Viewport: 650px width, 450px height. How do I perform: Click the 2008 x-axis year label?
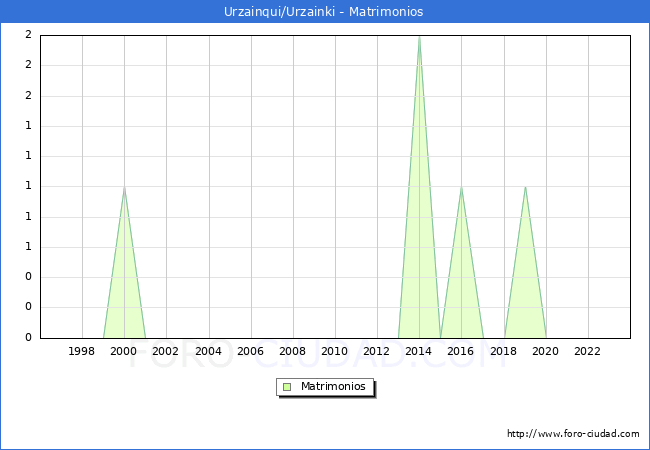[292, 351]
